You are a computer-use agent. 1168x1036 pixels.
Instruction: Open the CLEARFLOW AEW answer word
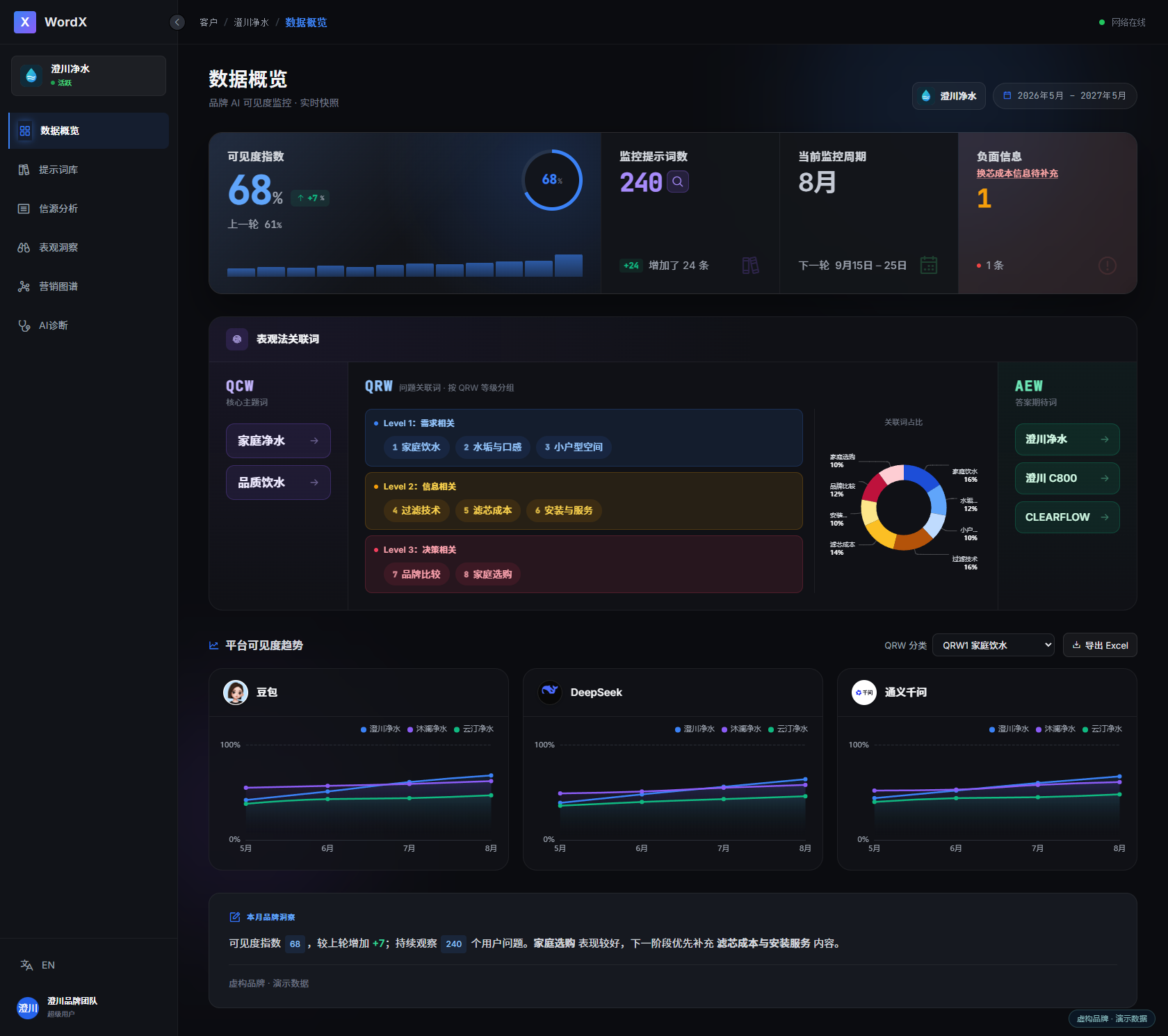[x=1067, y=517]
